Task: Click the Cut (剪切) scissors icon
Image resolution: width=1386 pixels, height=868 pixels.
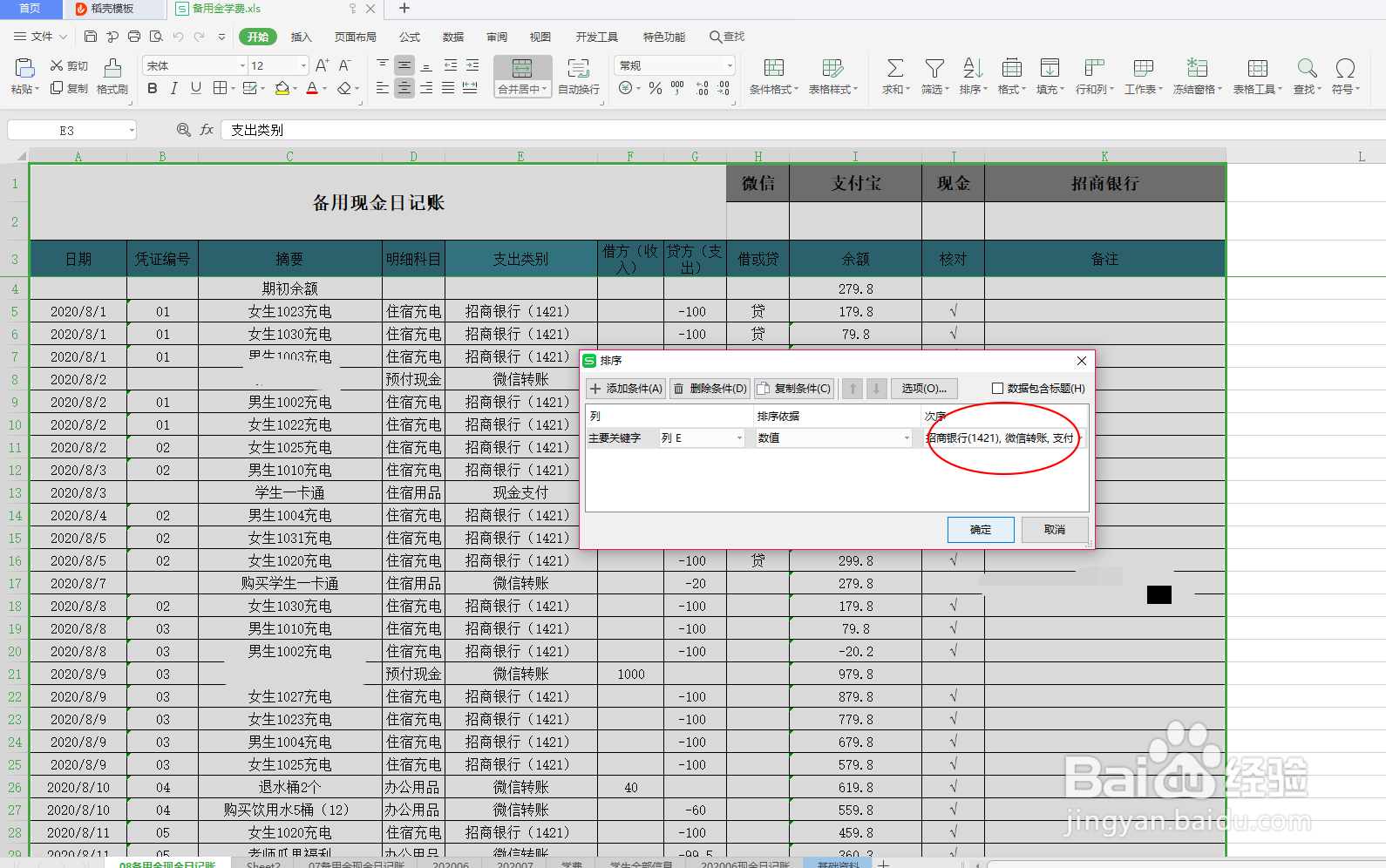Action: 57,66
